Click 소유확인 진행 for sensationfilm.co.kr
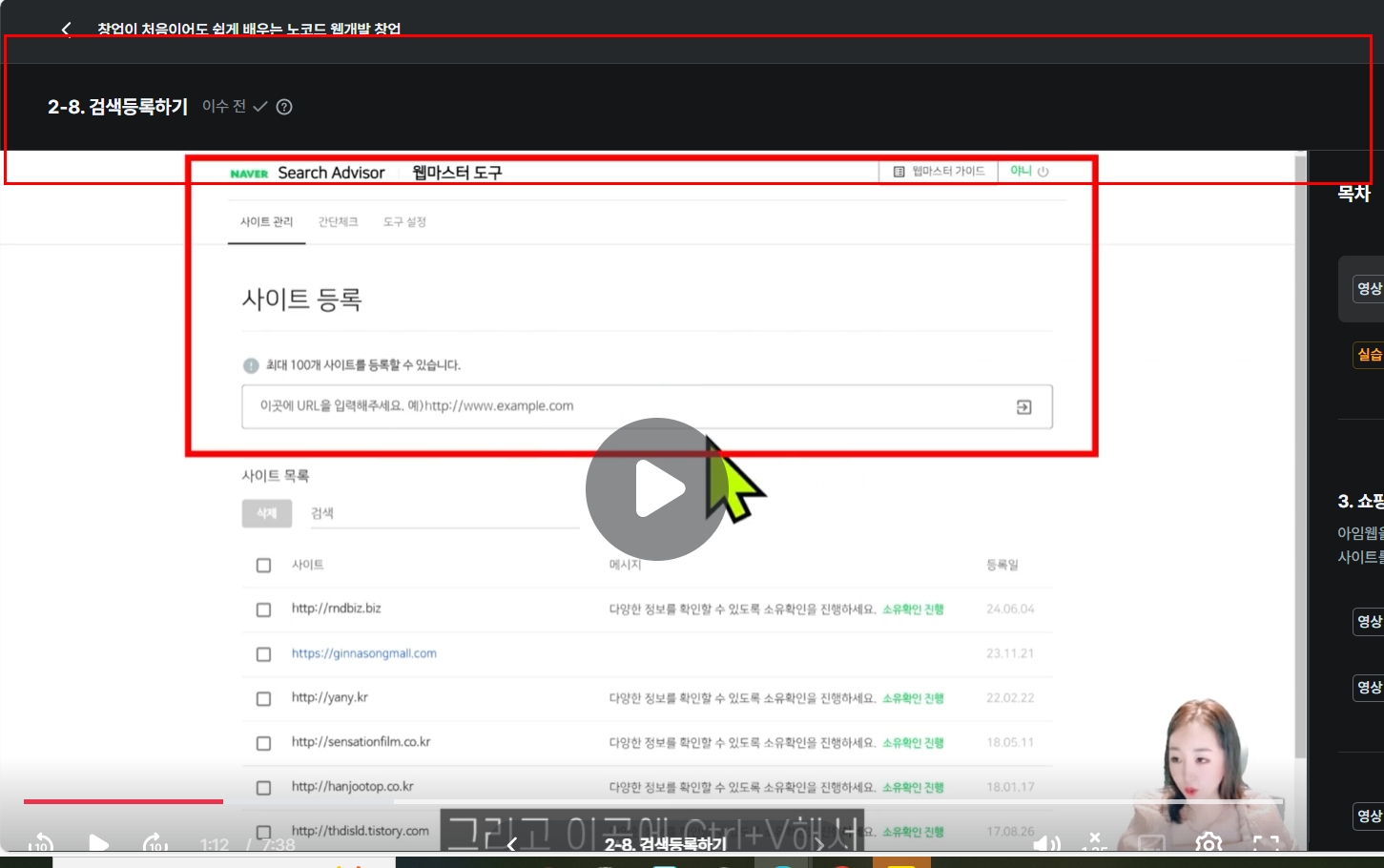1384x868 pixels. (913, 743)
